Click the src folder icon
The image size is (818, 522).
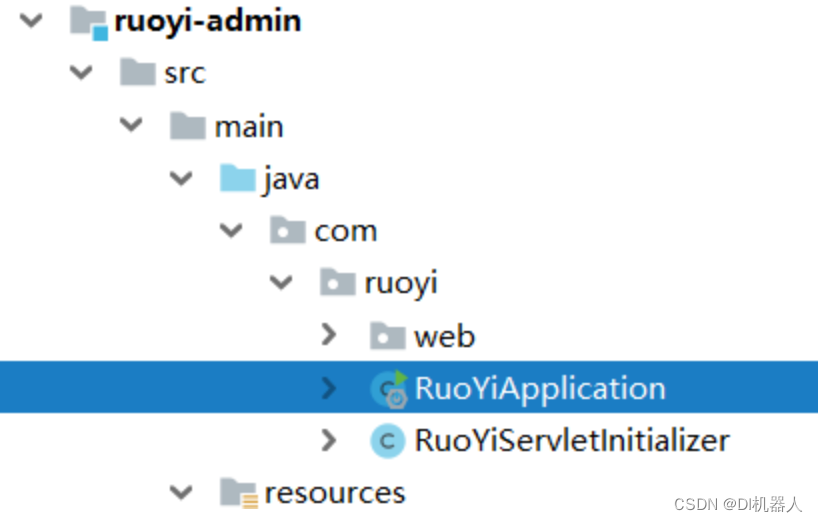pyautogui.click(x=138, y=72)
